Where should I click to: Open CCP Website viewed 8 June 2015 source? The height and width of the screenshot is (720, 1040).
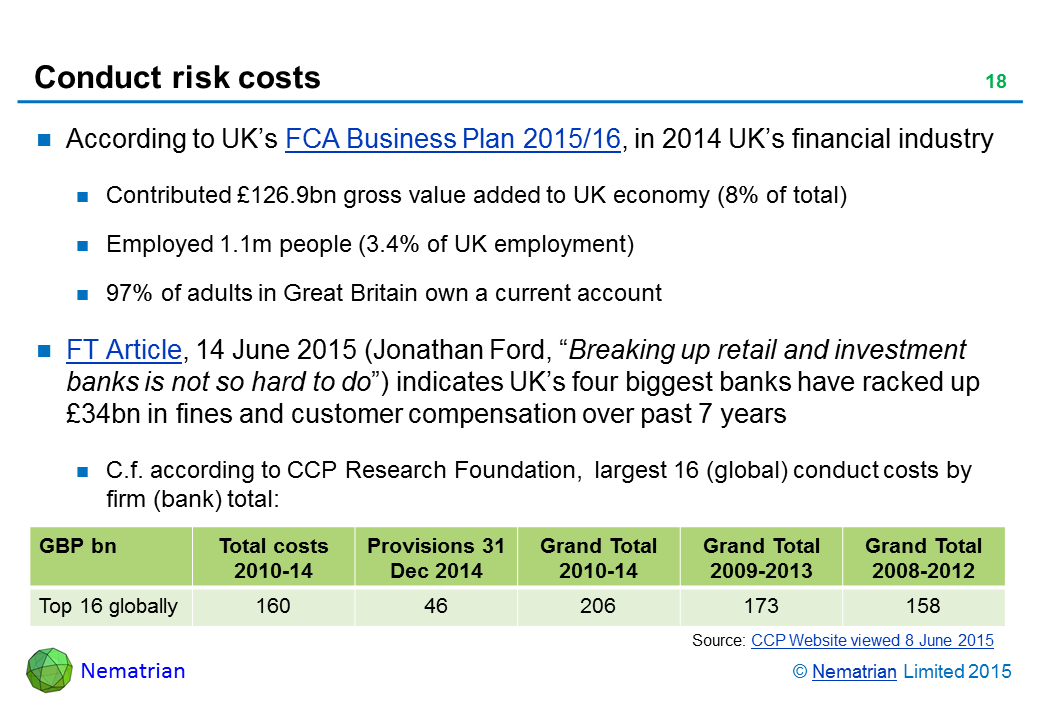tap(872, 640)
